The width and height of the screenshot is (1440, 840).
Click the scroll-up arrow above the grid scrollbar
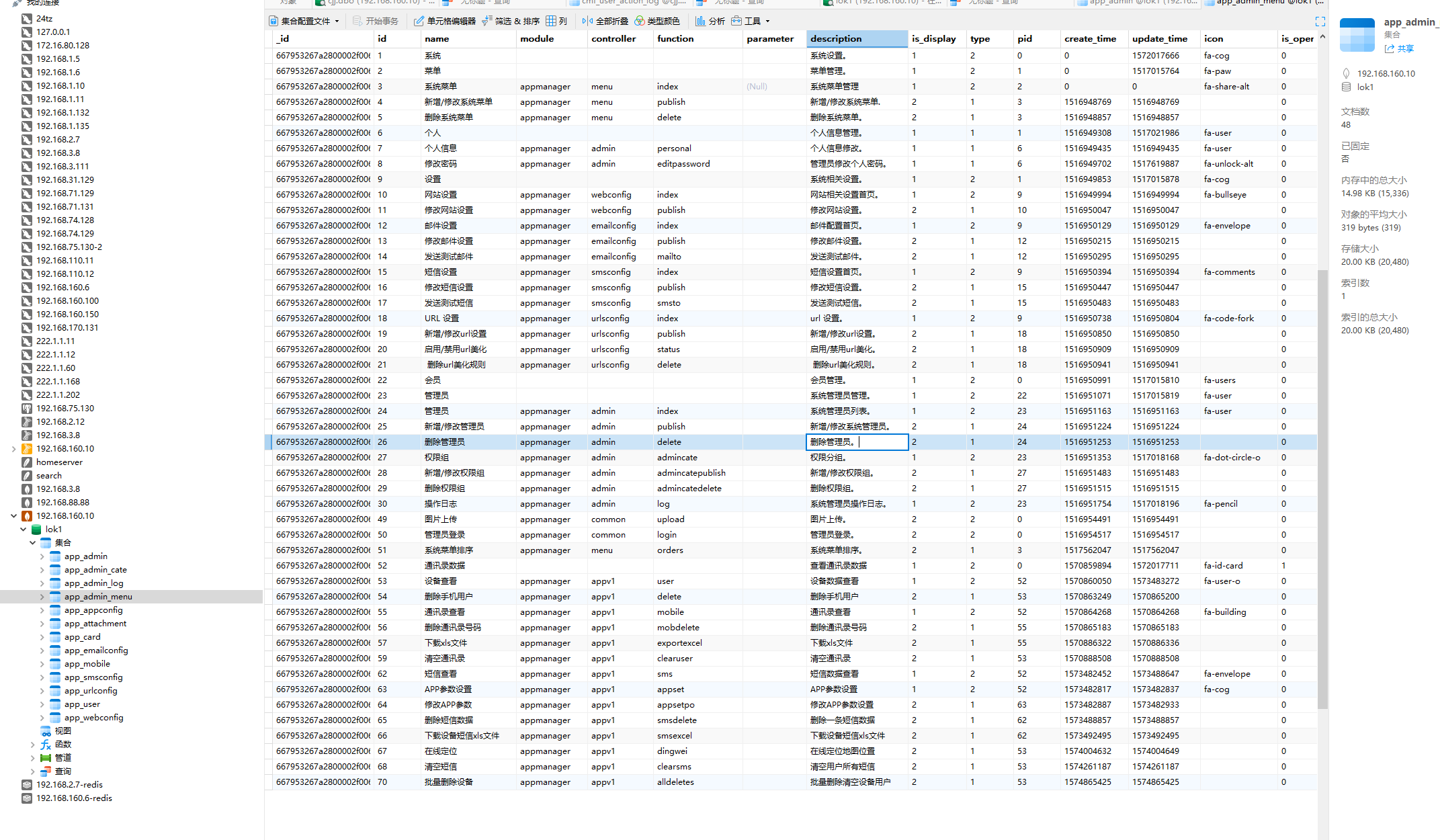(x=1322, y=36)
